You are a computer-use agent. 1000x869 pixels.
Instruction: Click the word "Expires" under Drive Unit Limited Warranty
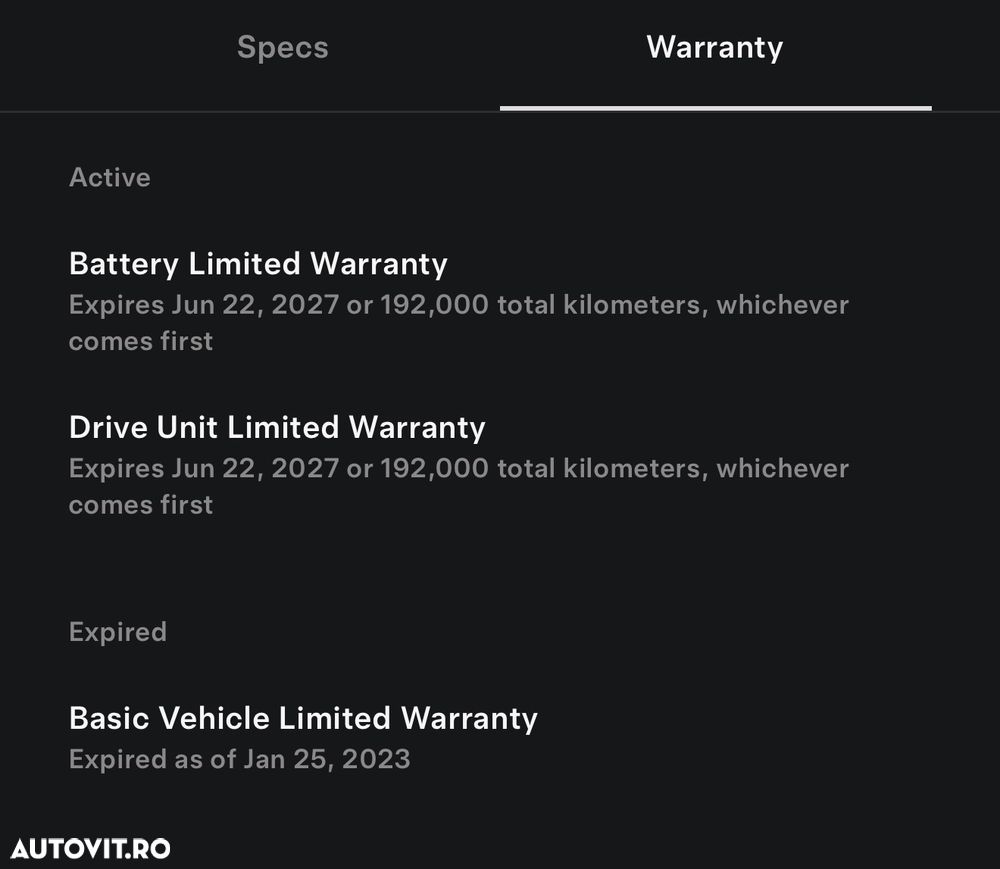(116, 468)
